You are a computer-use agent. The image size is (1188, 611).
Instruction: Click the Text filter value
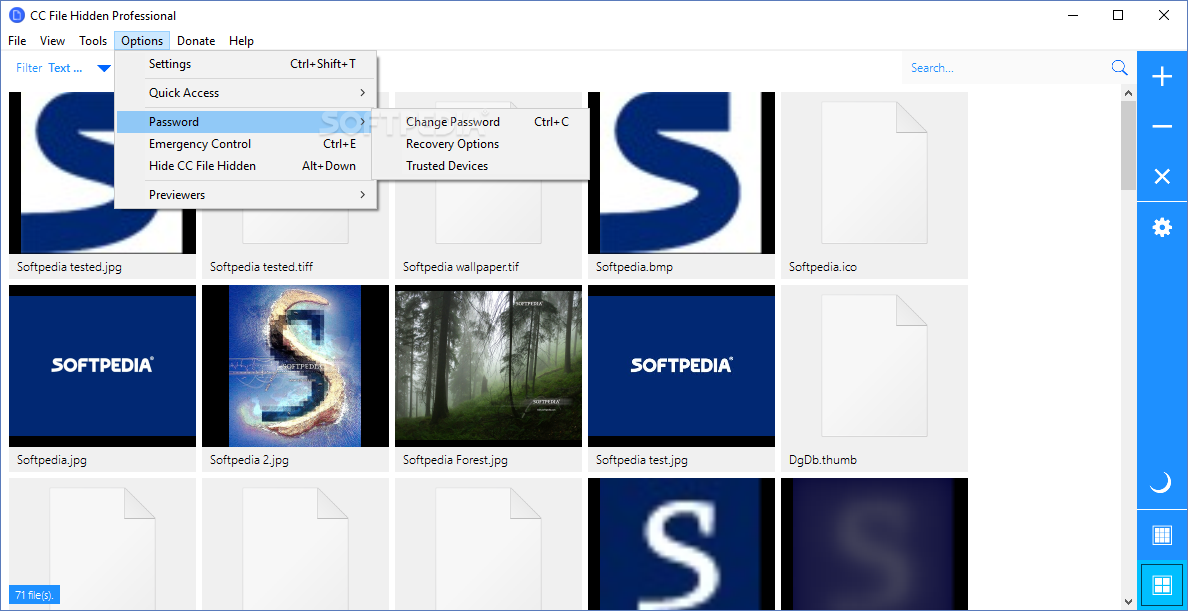point(65,67)
